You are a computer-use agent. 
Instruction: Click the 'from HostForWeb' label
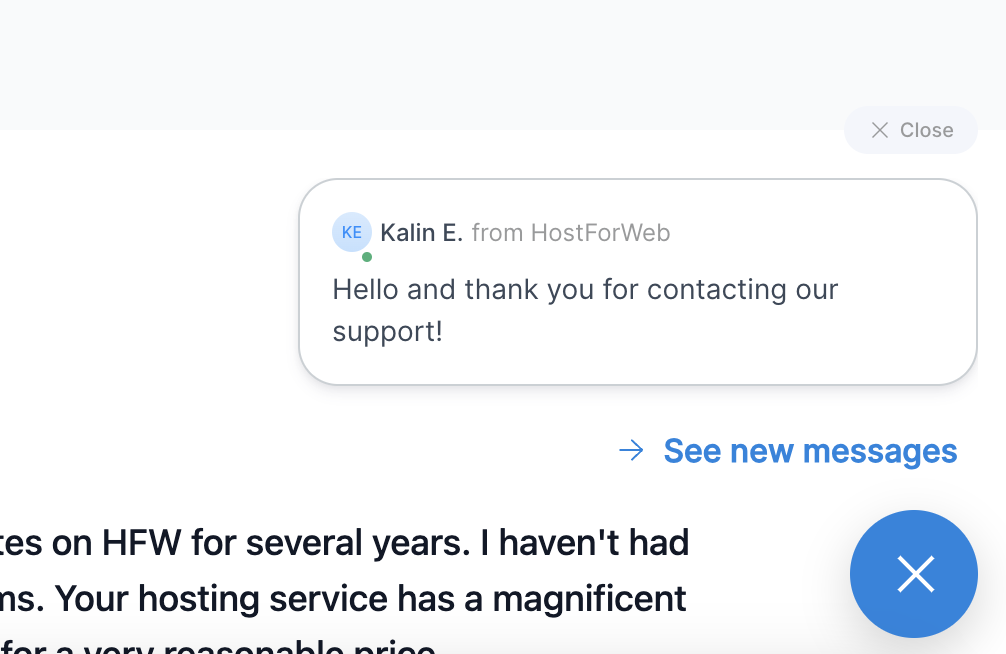pyautogui.click(x=570, y=233)
